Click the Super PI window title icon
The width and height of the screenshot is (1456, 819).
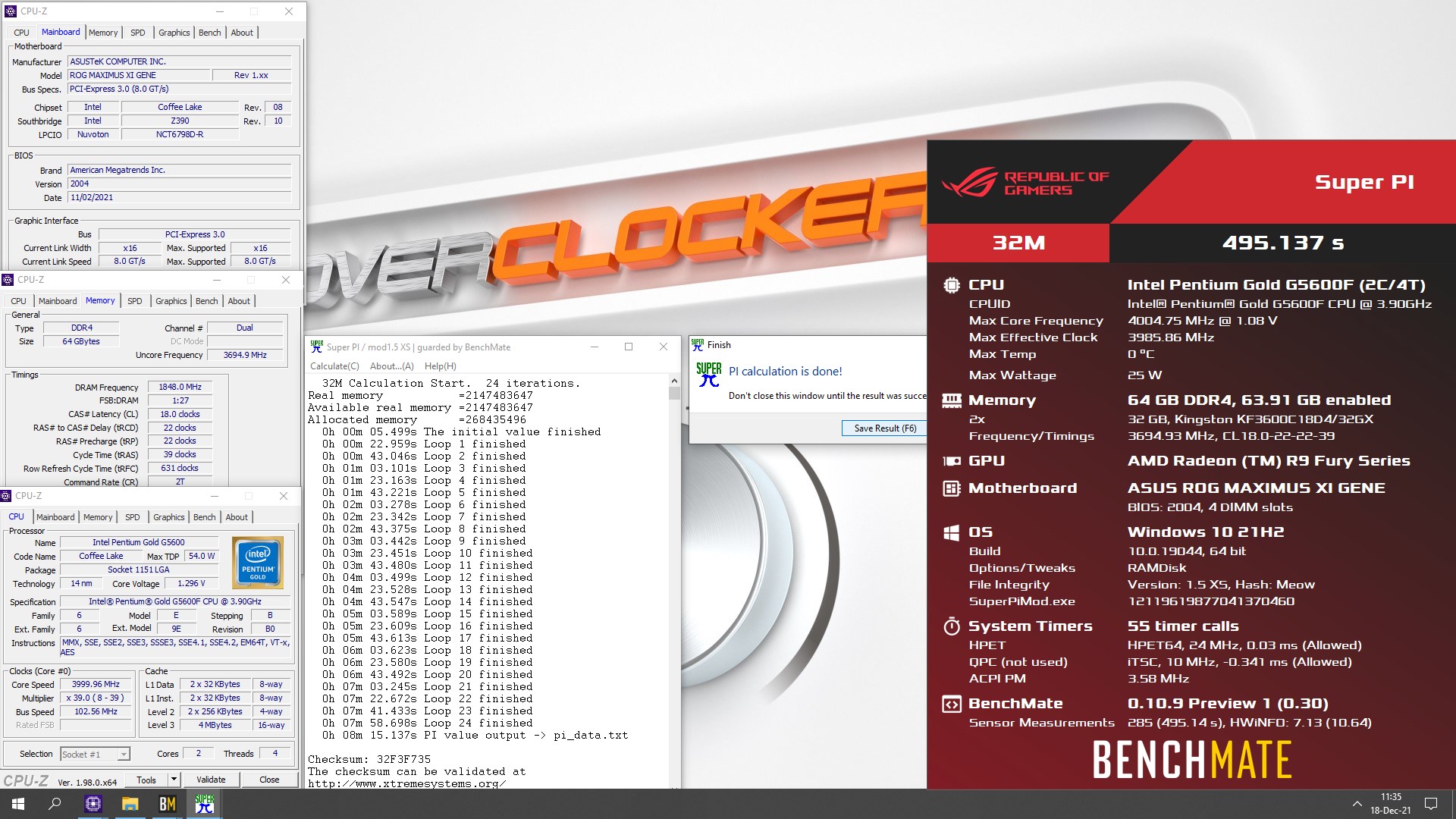[x=316, y=347]
